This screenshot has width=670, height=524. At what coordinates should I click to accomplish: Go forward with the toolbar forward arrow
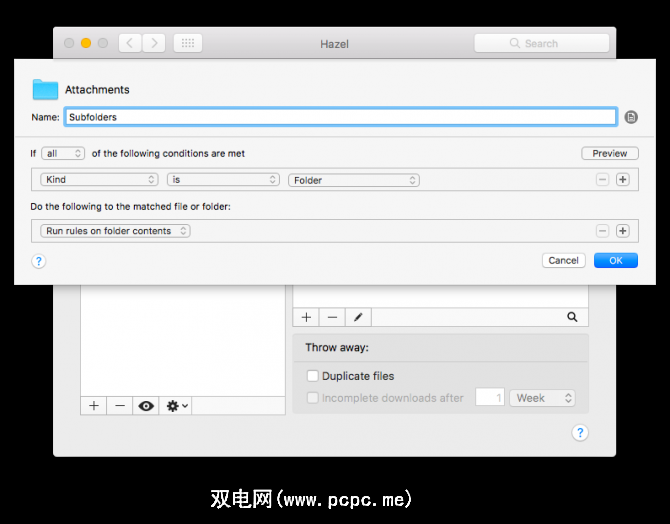pyautogui.click(x=154, y=43)
